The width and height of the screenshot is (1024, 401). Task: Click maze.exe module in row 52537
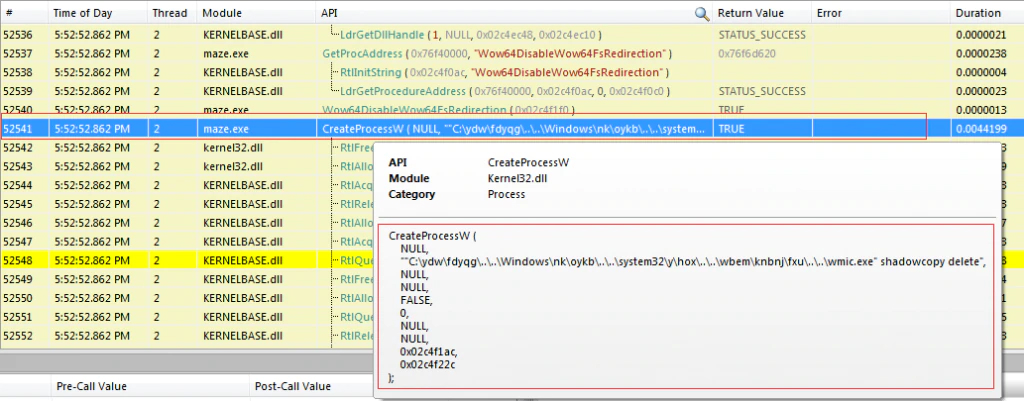[225, 54]
